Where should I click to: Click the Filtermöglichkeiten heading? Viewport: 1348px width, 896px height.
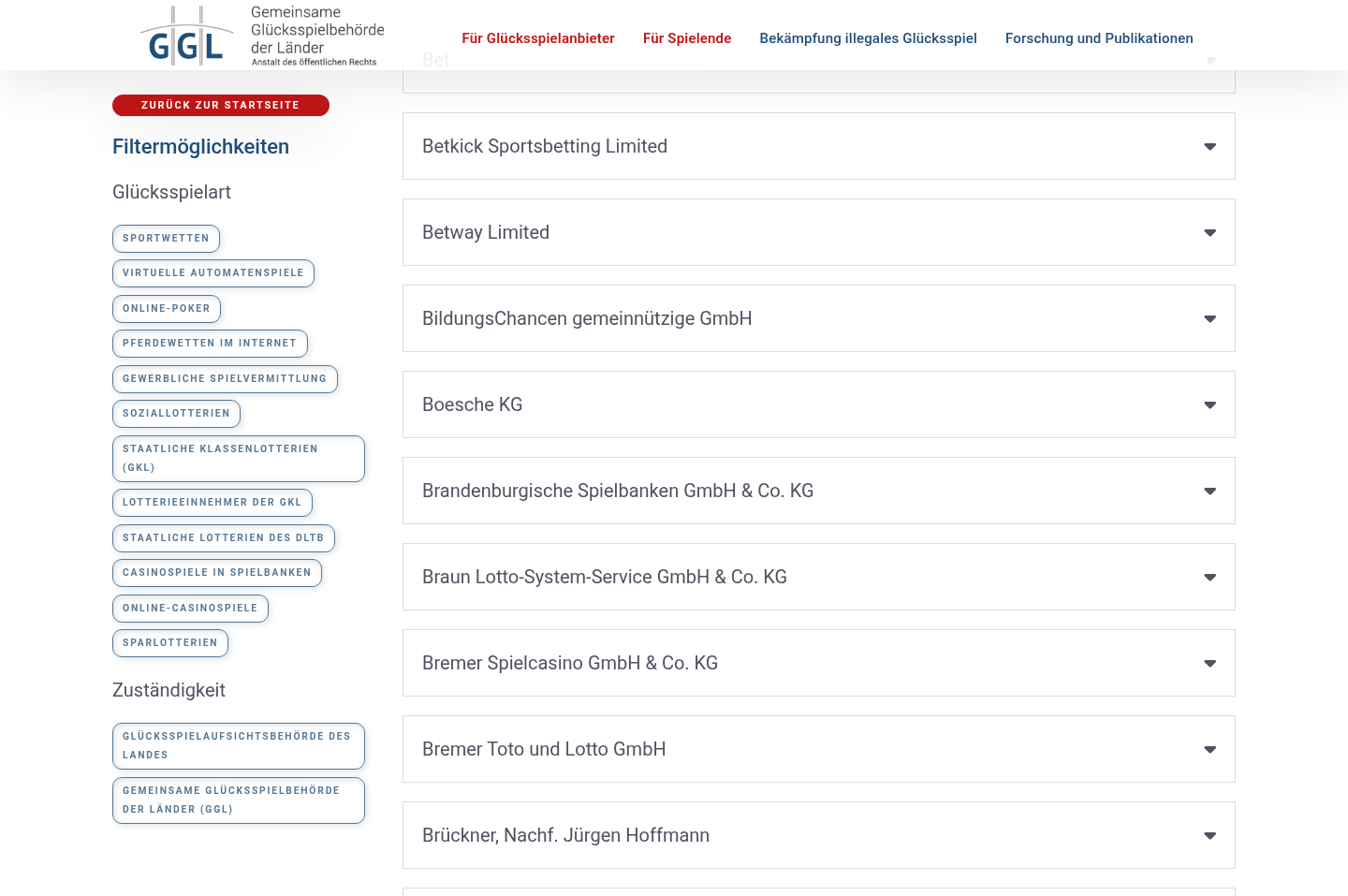[200, 147]
